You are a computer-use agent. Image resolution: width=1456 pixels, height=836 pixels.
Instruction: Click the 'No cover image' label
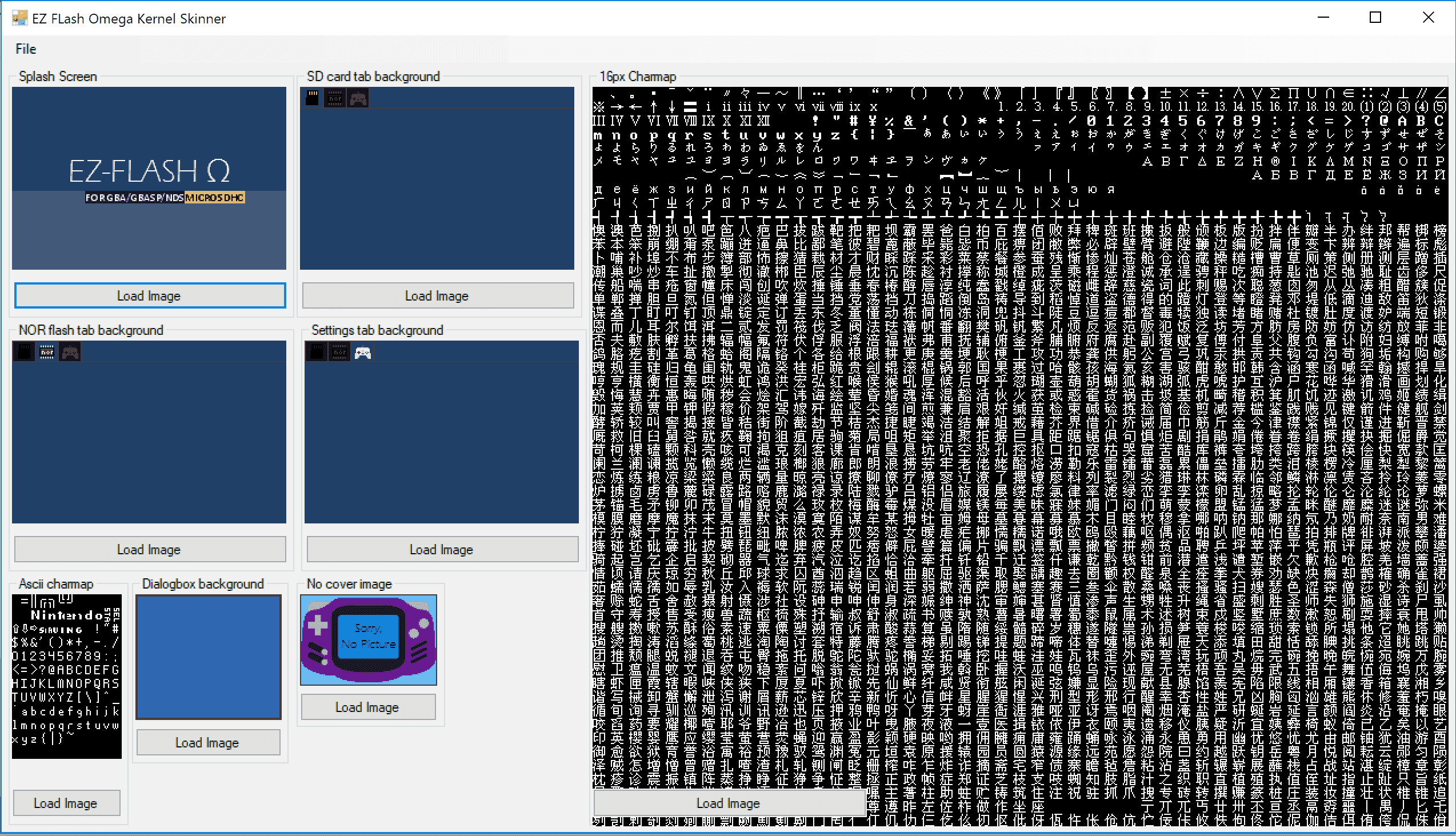[x=349, y=584]
